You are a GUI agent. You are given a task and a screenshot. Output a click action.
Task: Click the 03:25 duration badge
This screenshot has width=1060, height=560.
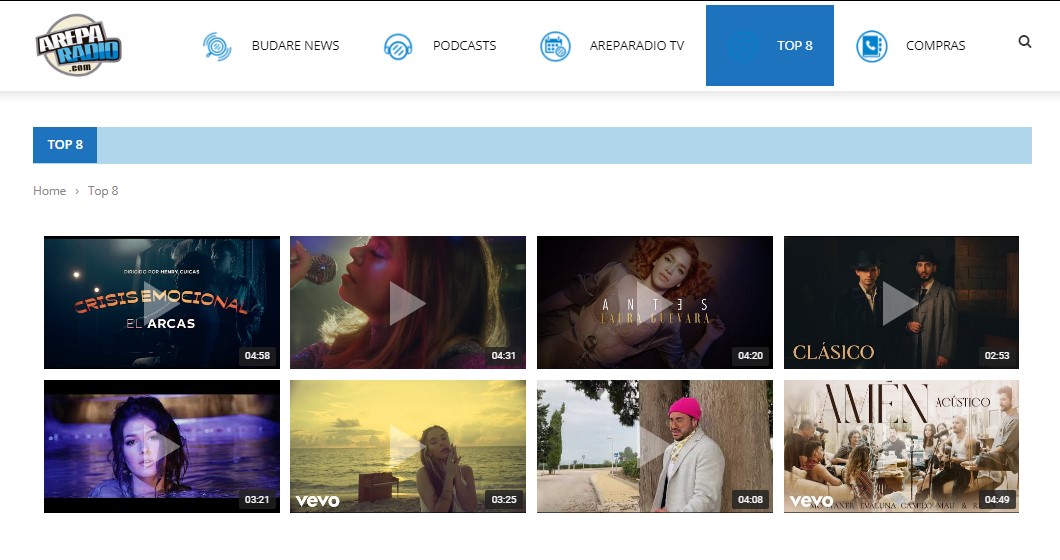[504, 500]
